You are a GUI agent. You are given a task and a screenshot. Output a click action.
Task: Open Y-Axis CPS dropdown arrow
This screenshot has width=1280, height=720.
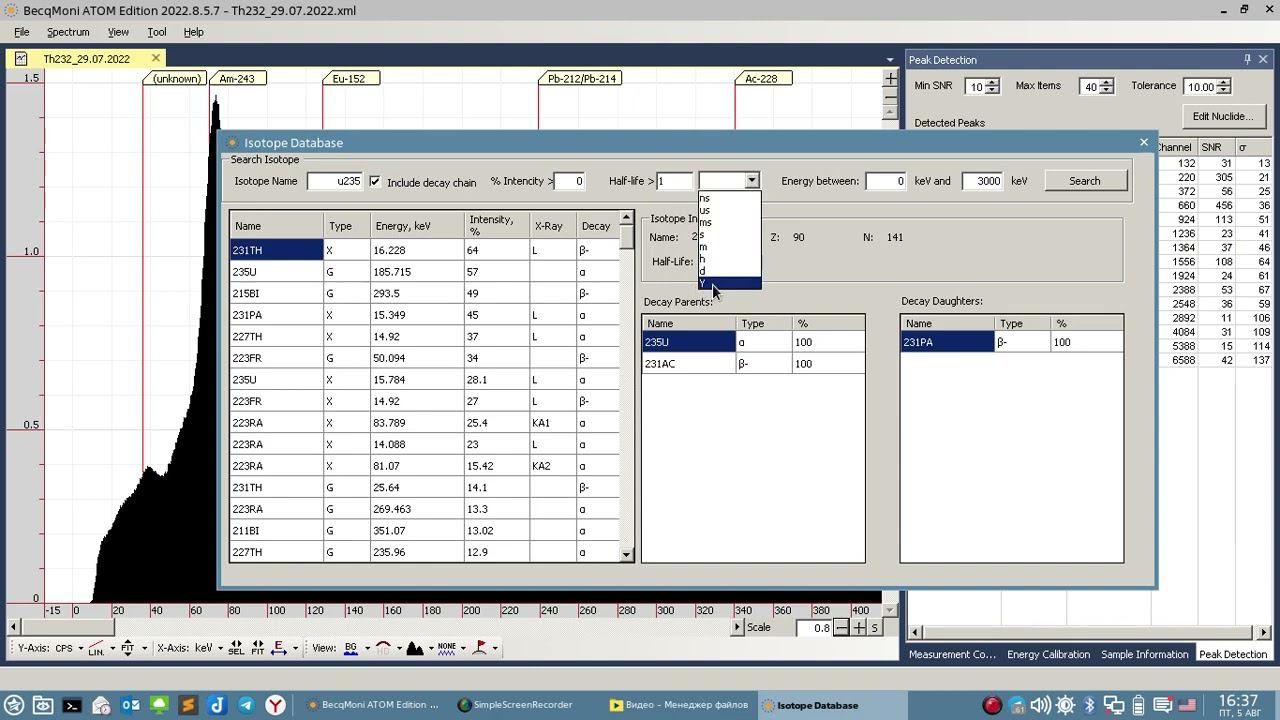coord(80,648)
